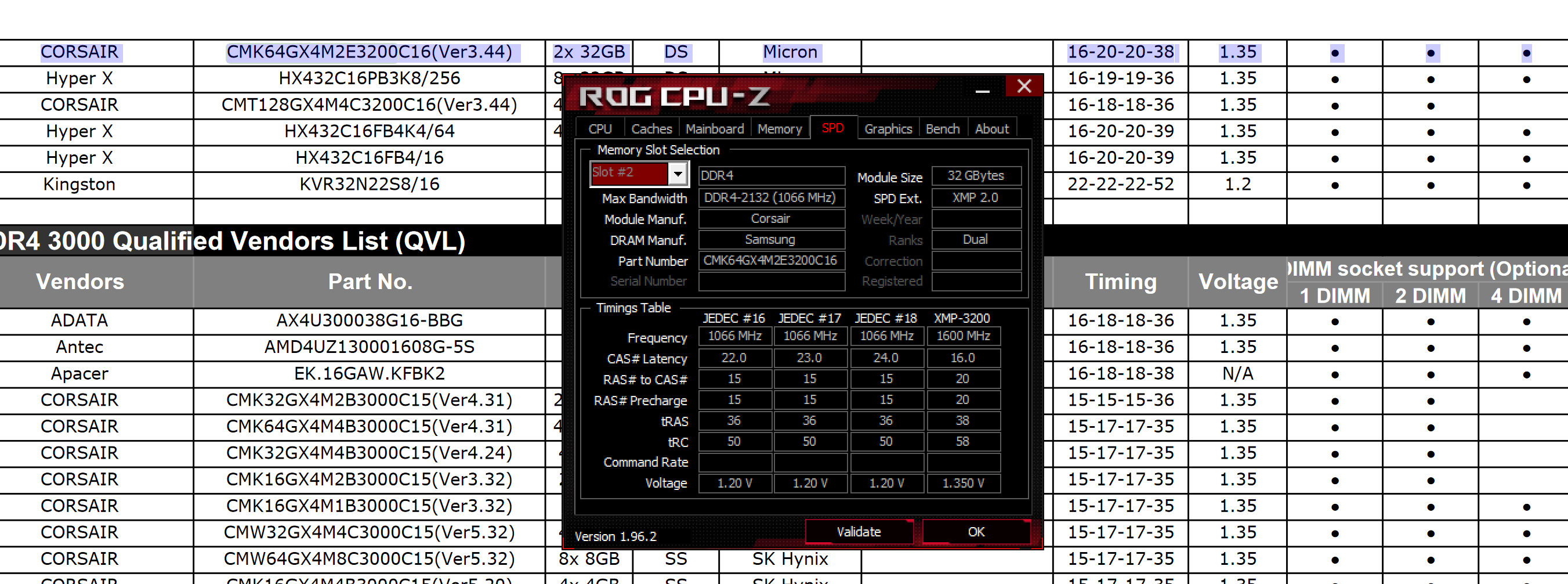
Task: Click the DDR4 memory type field
Action: [771, 175]
